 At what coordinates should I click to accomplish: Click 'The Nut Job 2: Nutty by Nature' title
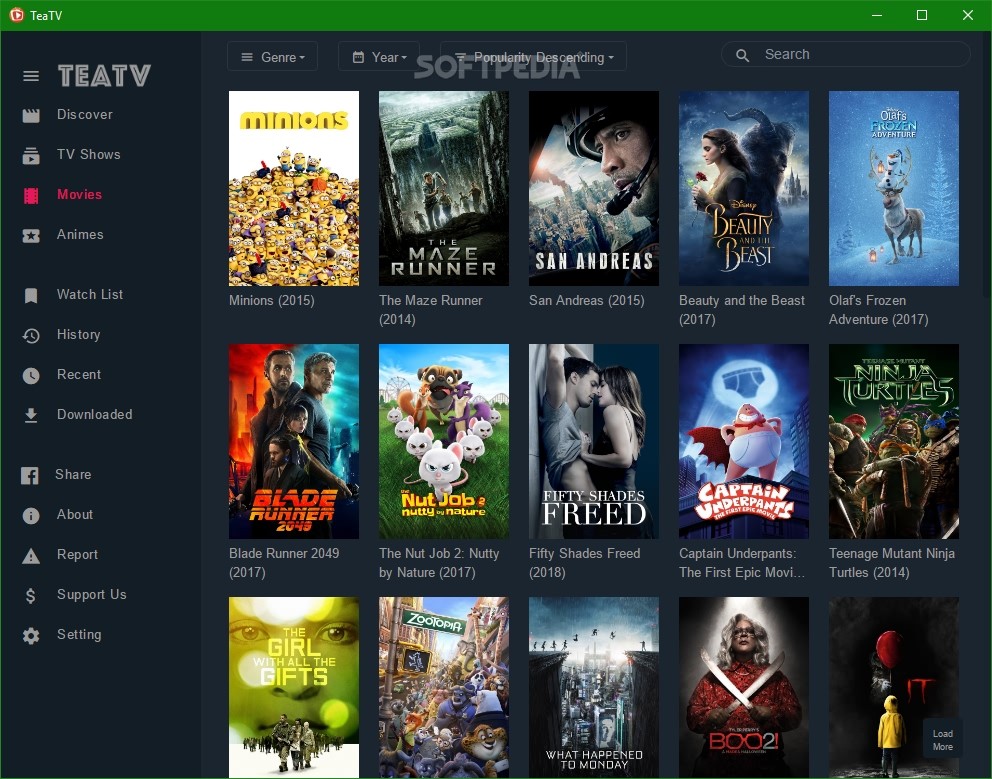pos(439,563)
